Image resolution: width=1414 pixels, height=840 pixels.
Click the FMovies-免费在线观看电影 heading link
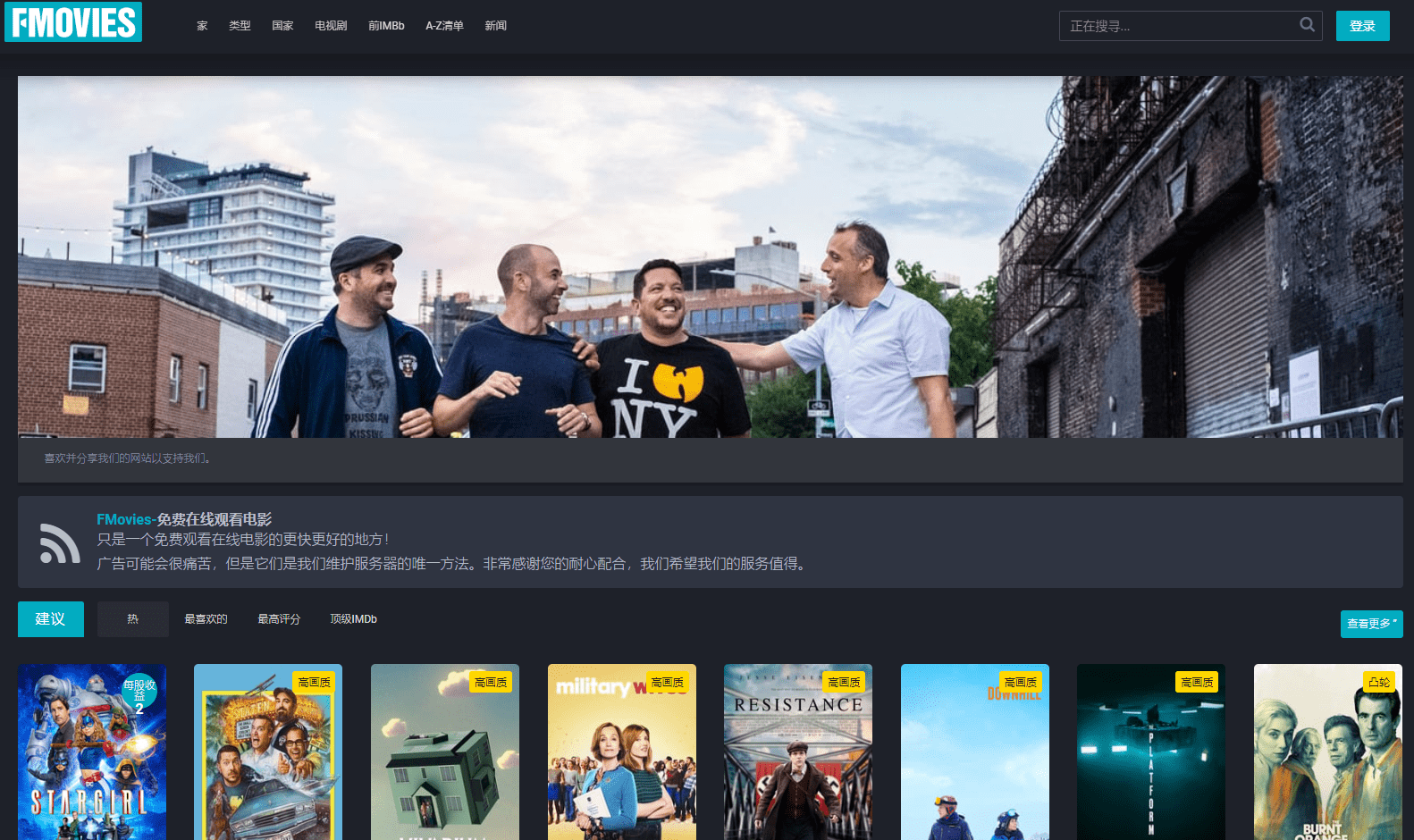tap(184, 519)
